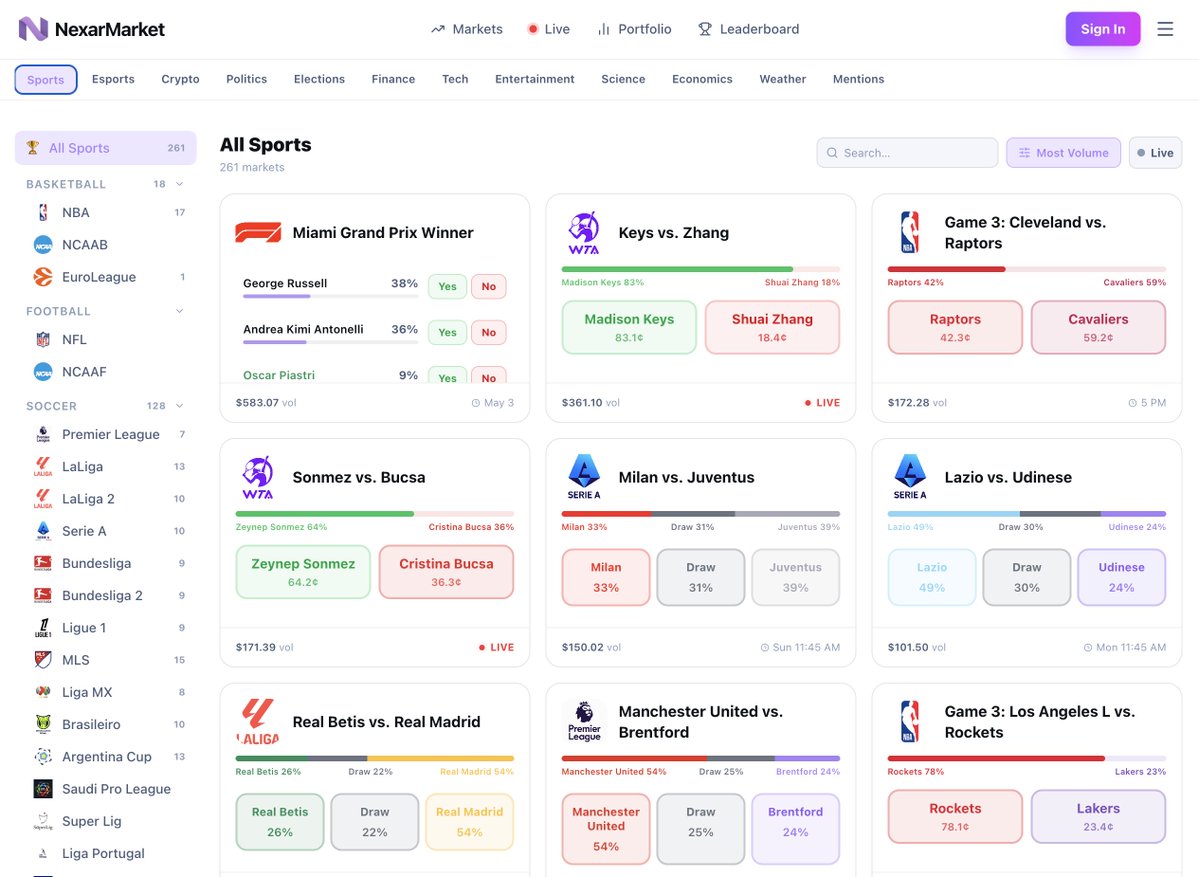Choose Yes for Andrea Kimi Antonelli

coord(447,333)
